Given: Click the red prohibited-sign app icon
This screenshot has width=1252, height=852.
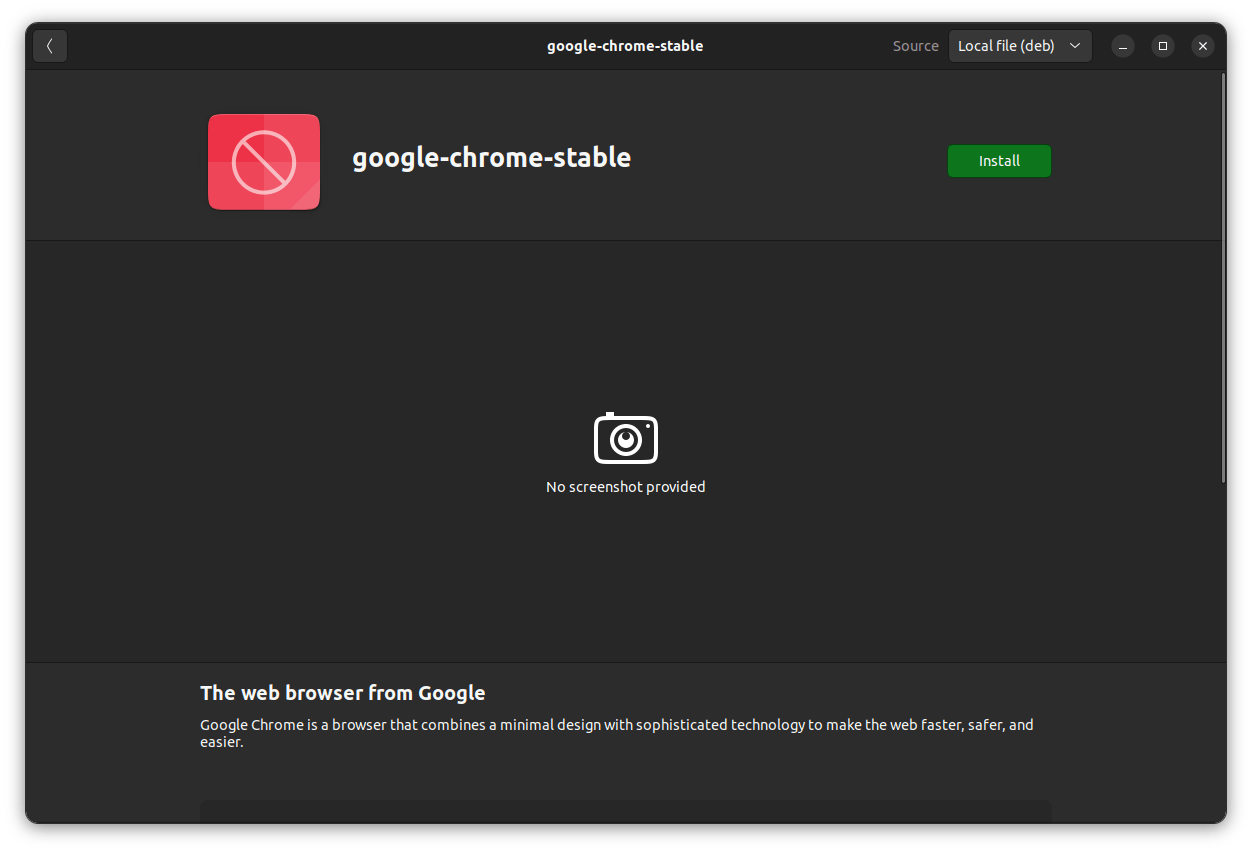Looking at the screenshot, I should [263, 161].
